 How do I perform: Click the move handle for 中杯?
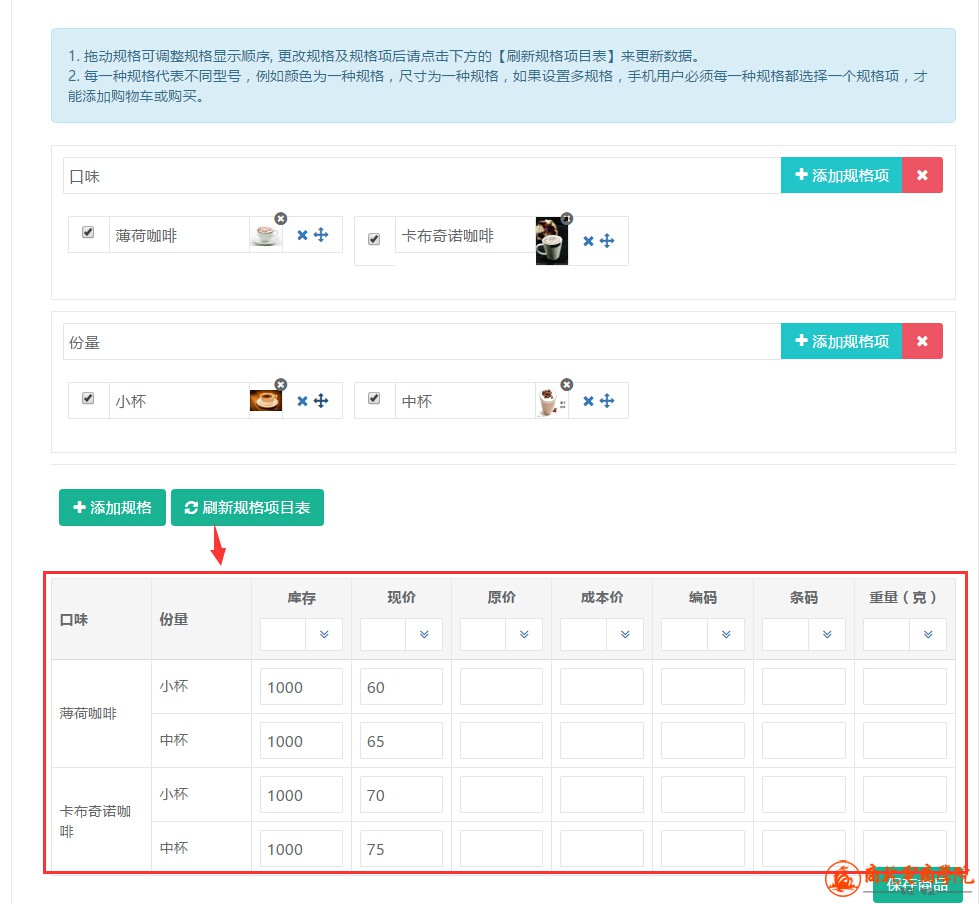[x=607, y=401]
